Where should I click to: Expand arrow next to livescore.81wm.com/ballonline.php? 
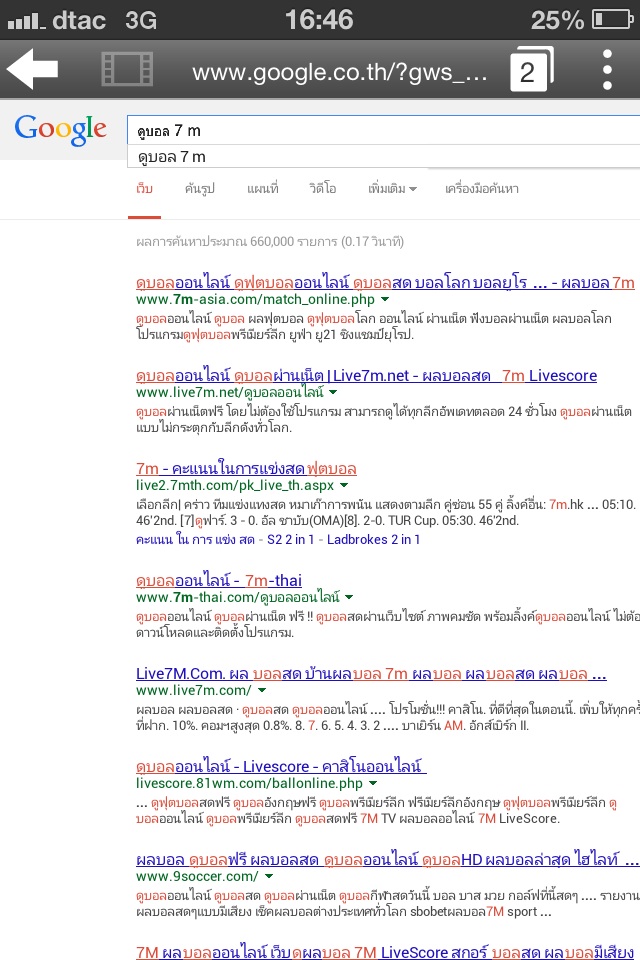(373, 783)
